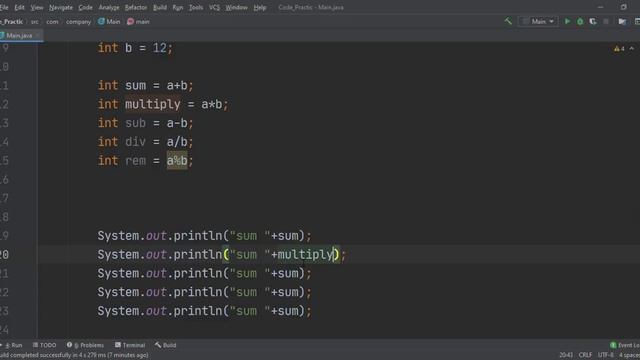Open the Edit menu
The width and height of the screenshot is (640, 360).
tap(19, 7)
